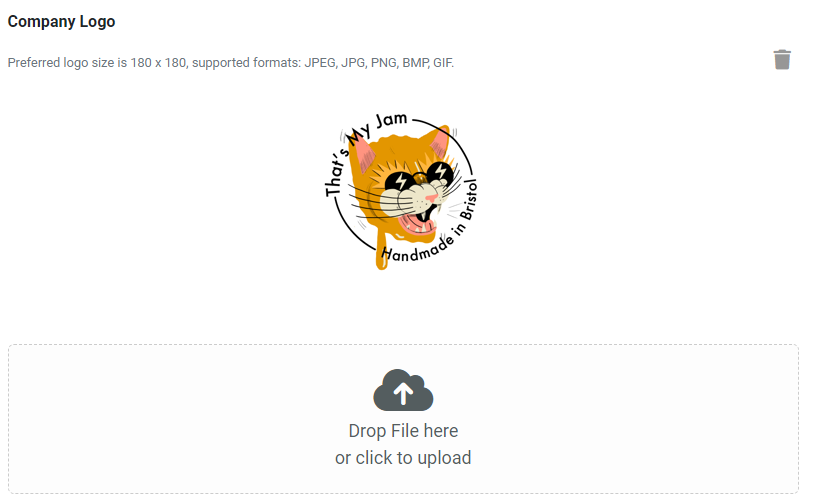Click the "That's My Jam" logo text

(x=363, y=151)
